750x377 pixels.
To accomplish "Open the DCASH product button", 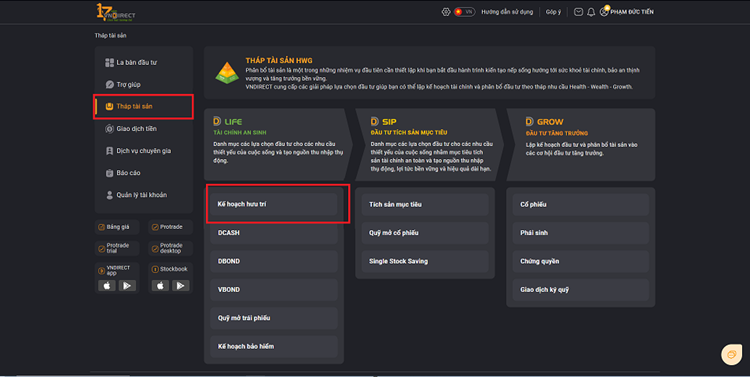I will click(x=274, y=233).
